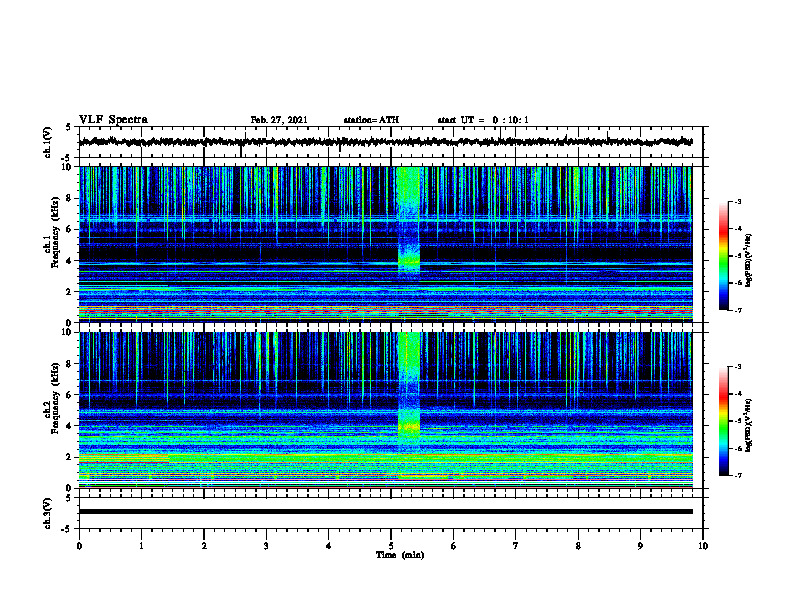
Task: Click the "4" frequency tick of ch.2 panel
Action: (x=70, y=426)
